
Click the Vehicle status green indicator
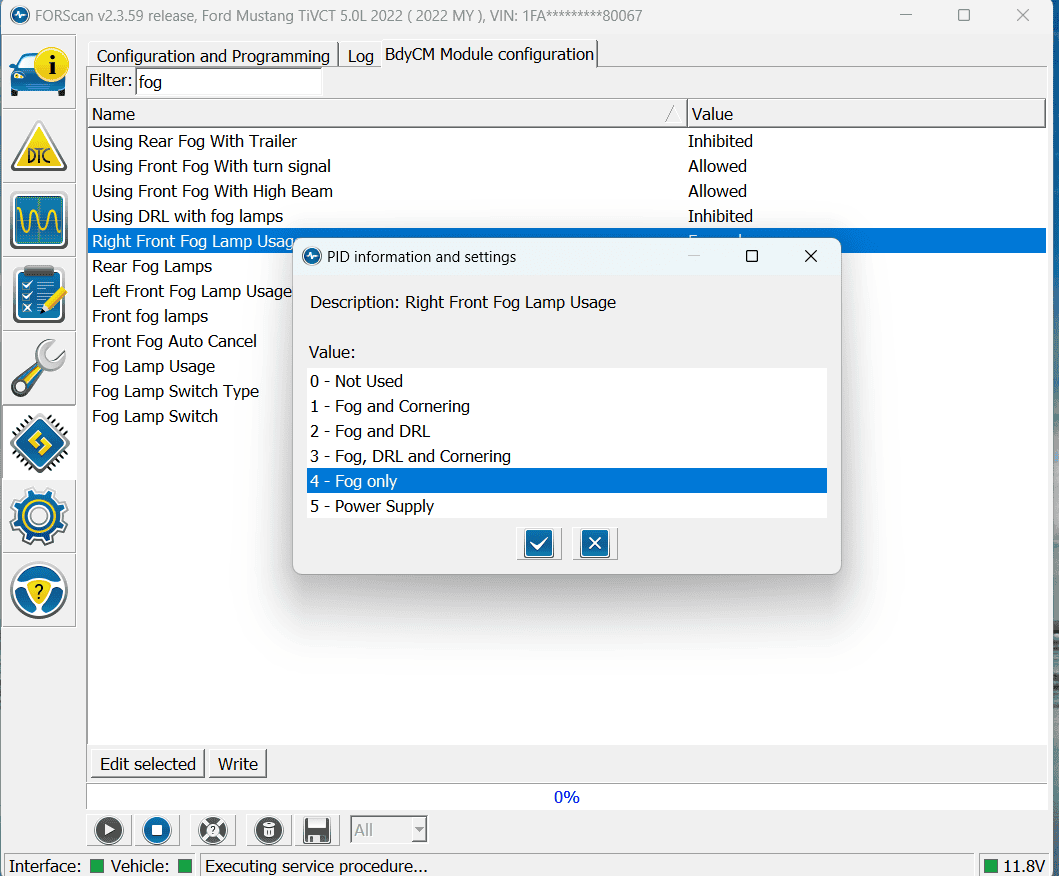click(x=184, y=866)
